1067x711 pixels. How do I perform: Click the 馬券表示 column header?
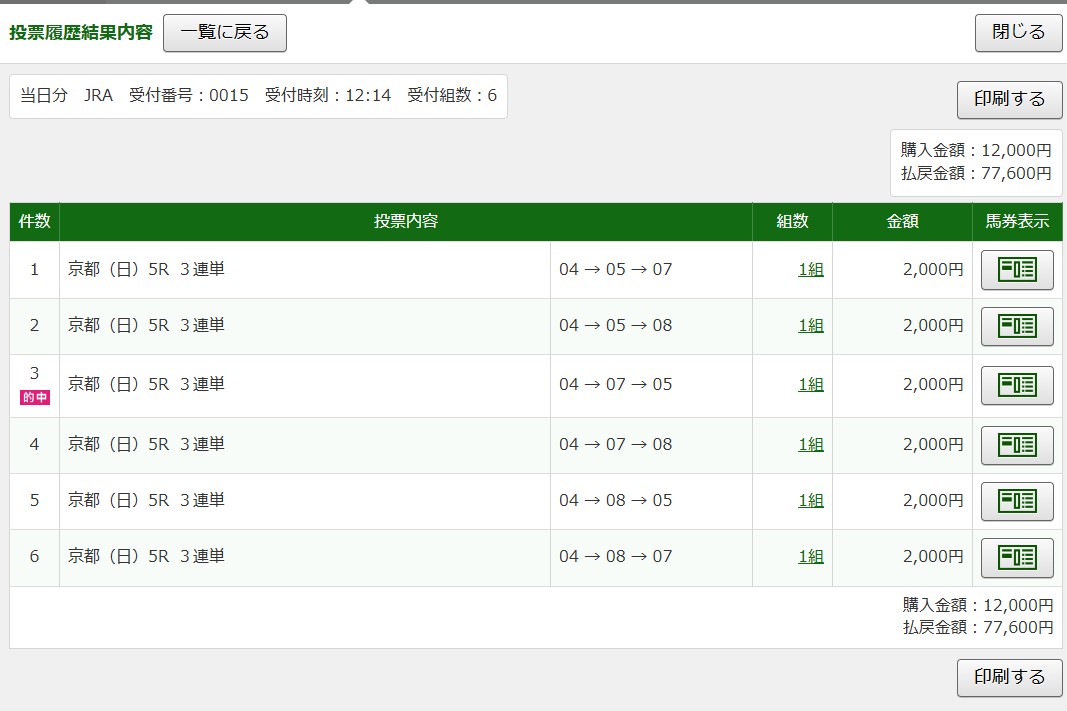pyautogui.click(x=1017, y=221)
